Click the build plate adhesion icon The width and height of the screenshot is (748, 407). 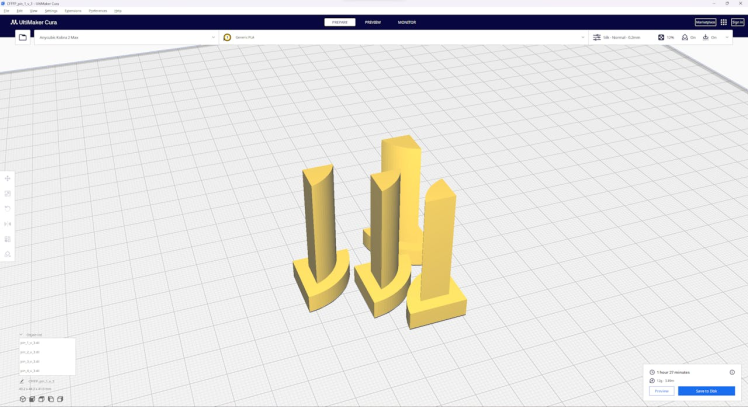pos(706,37)
